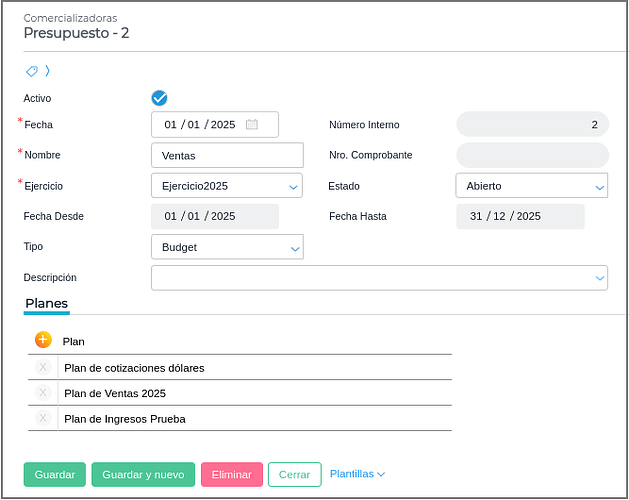
Task: Click the Nro. Comprobante field
Action: [532, 155]
